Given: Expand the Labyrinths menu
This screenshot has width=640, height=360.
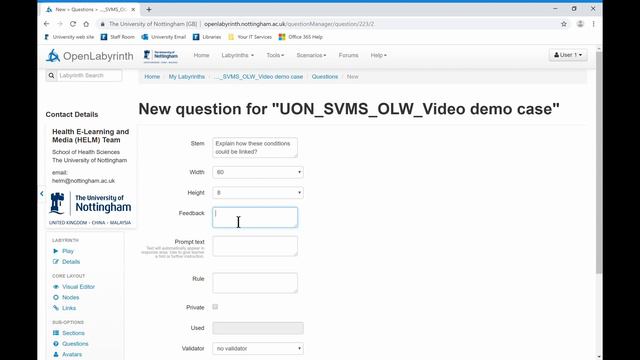Looking at the screenshot, I should (237, 55).
